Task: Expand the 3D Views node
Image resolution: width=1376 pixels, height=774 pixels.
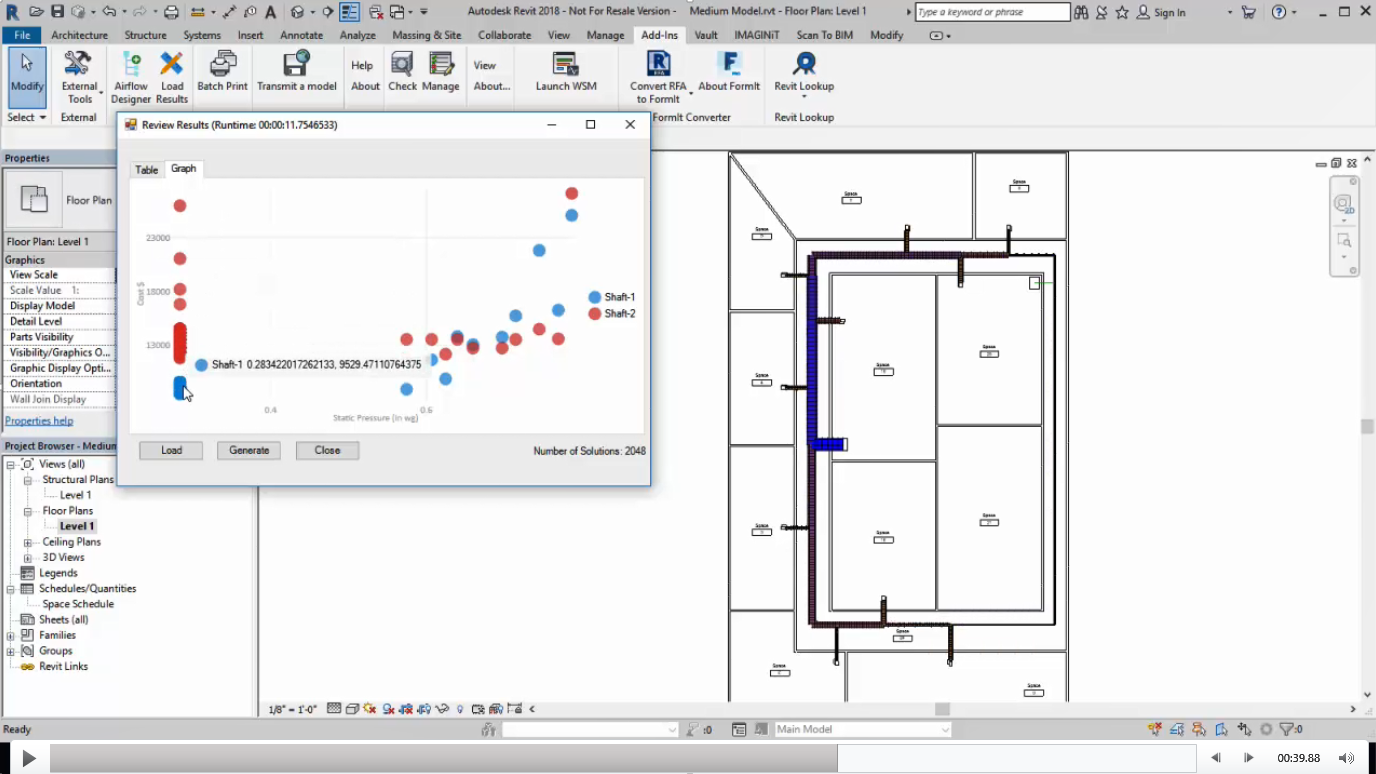Action: point(28,558)
